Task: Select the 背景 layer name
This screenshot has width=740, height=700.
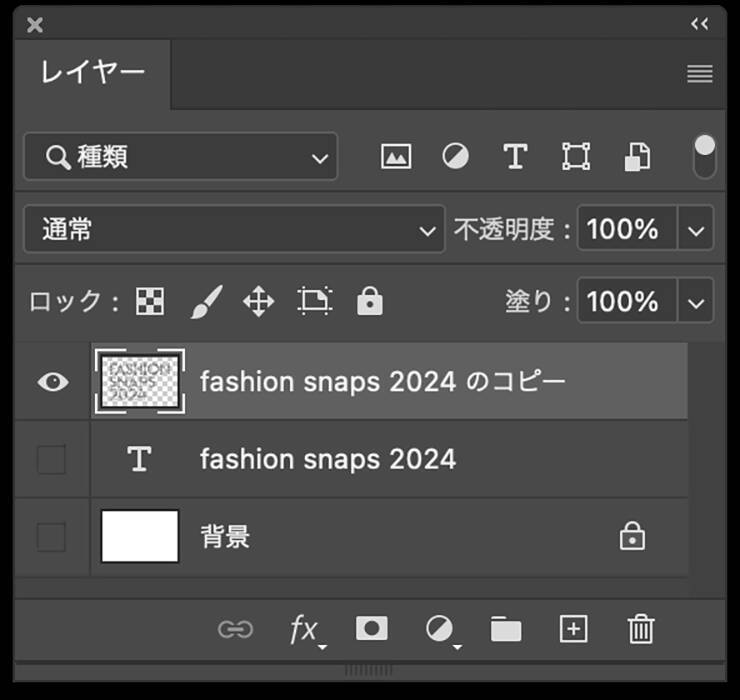Action: [226, 537]
